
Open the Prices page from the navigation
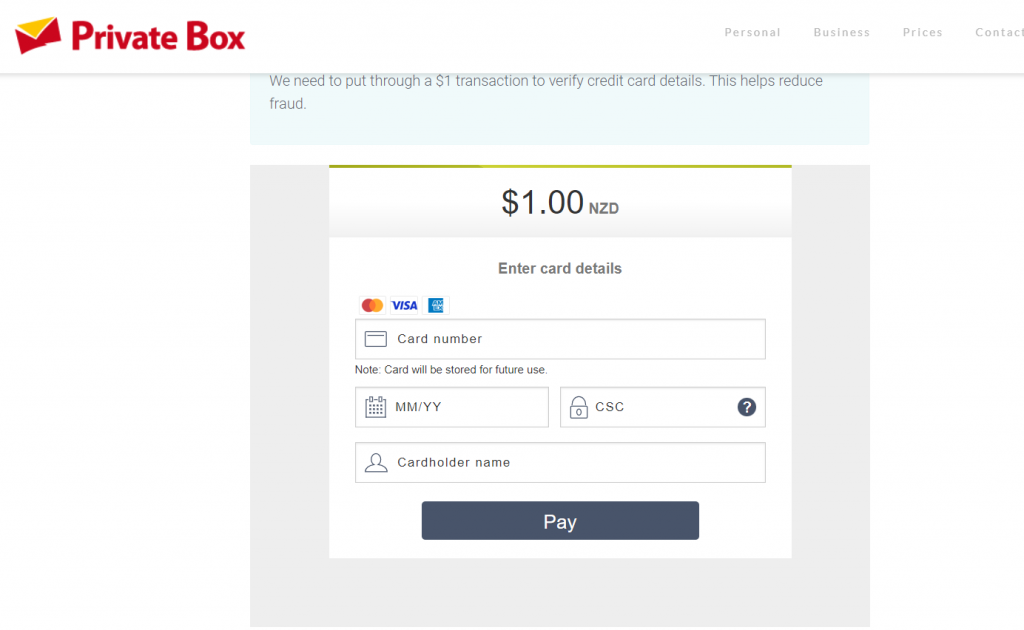[922, 32]
